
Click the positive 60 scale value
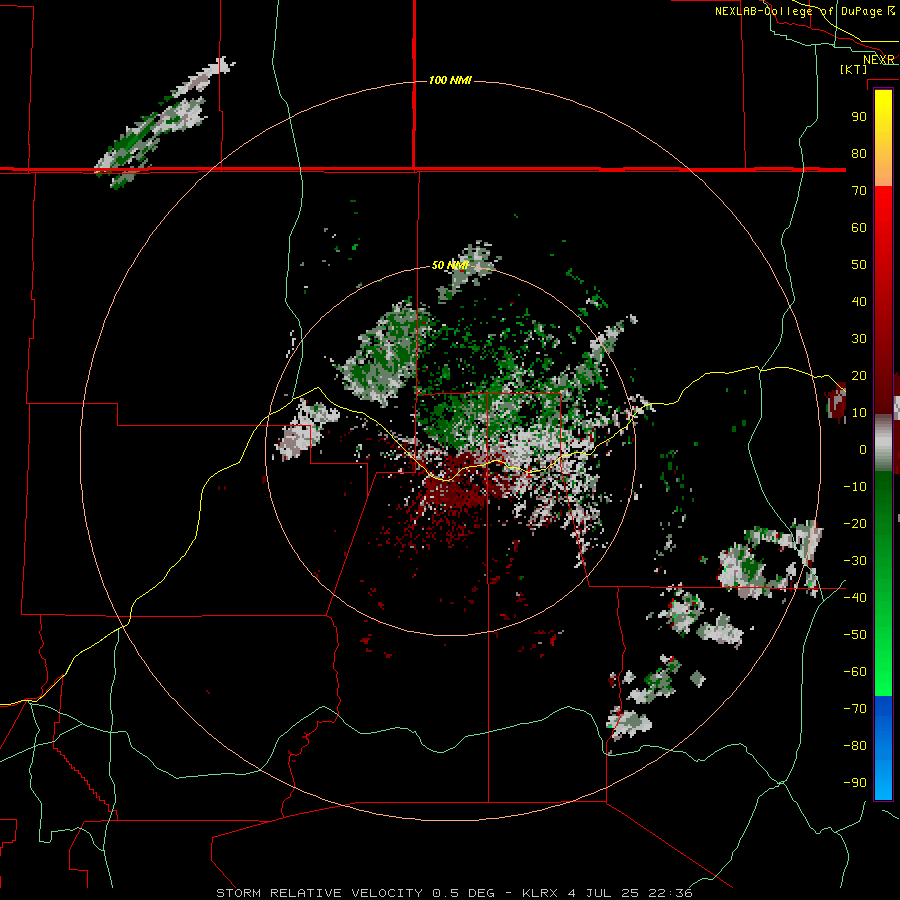(859, 227)
